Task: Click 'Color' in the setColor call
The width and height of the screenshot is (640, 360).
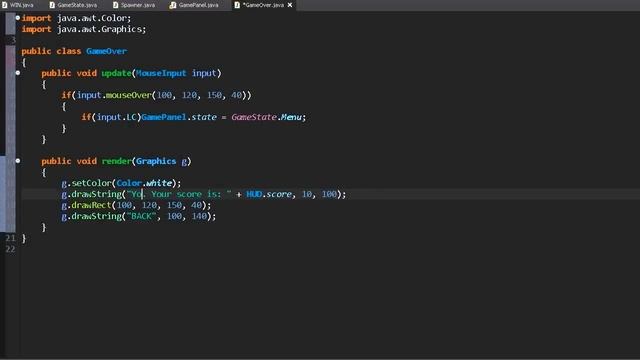Action: click(129, 183)
